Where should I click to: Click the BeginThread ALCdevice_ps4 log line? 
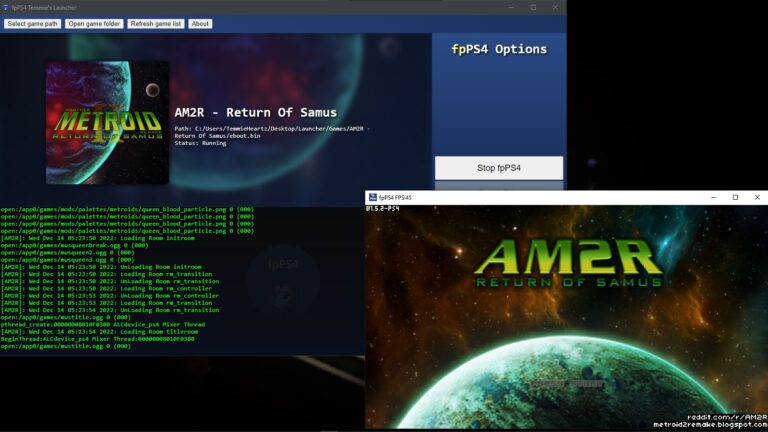tap(97, 338)
